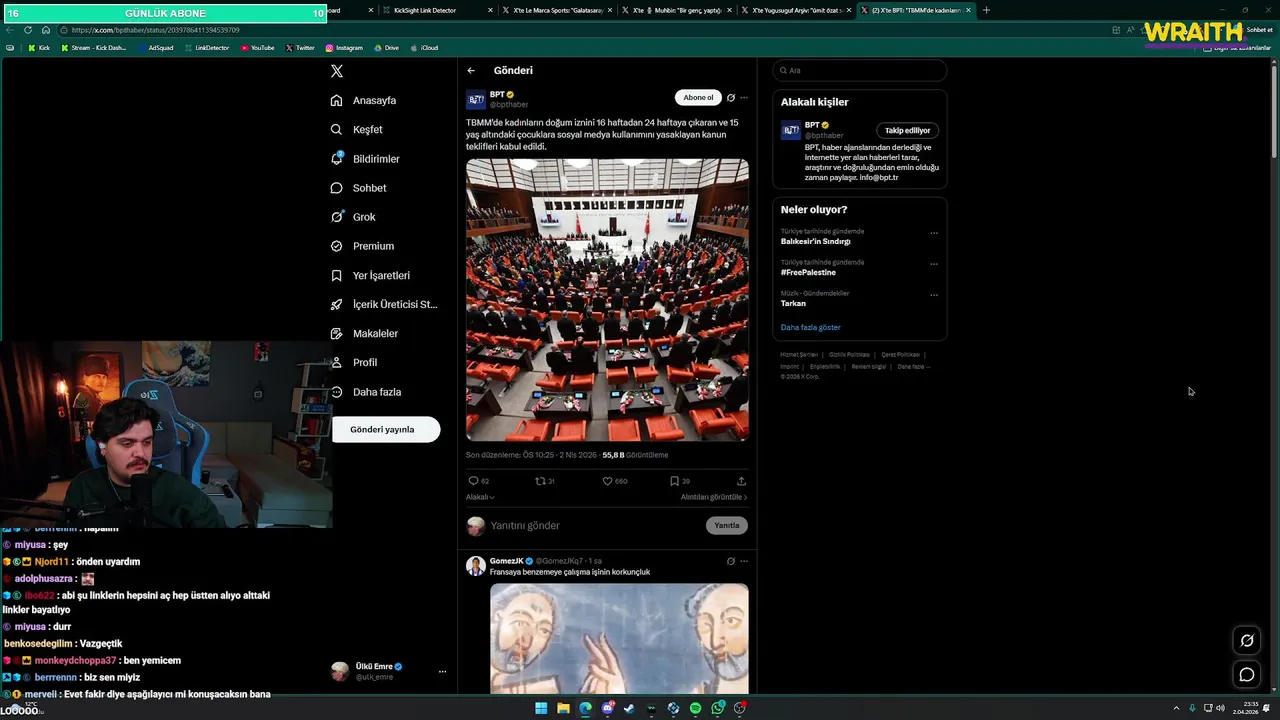Screen dimensions: 1280x720
Task: Open Sohbet messages
Action: coord(358,188)
